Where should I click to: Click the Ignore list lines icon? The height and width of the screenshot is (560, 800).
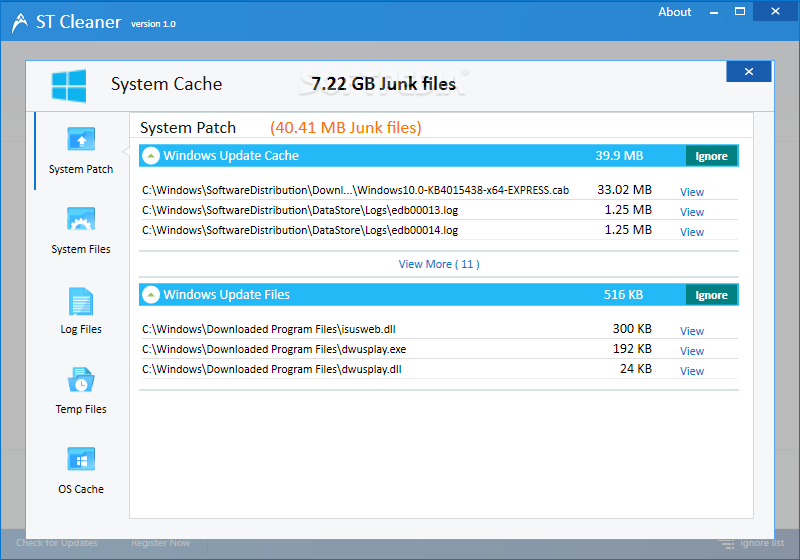coord(726,544)
